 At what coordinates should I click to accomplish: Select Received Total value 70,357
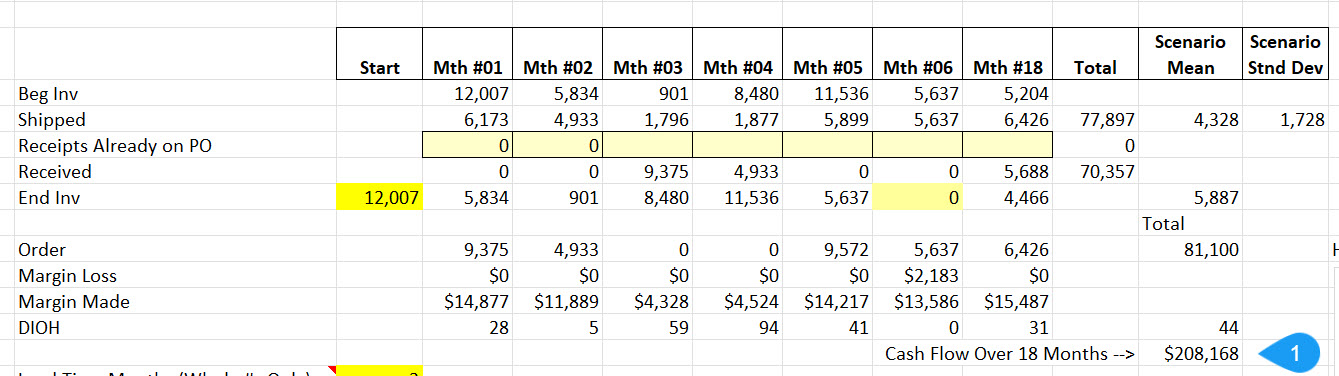(x=1095, y=172)
